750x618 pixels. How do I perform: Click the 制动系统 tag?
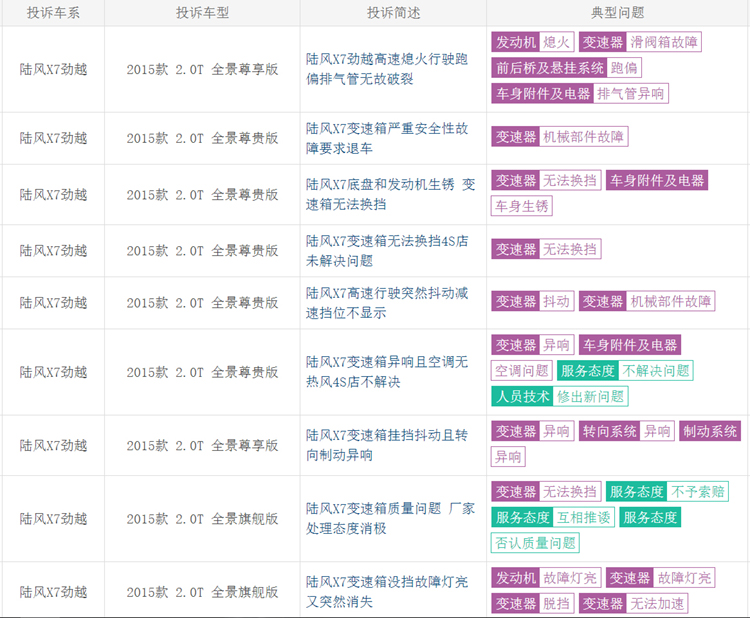click(x=709, y=431)
